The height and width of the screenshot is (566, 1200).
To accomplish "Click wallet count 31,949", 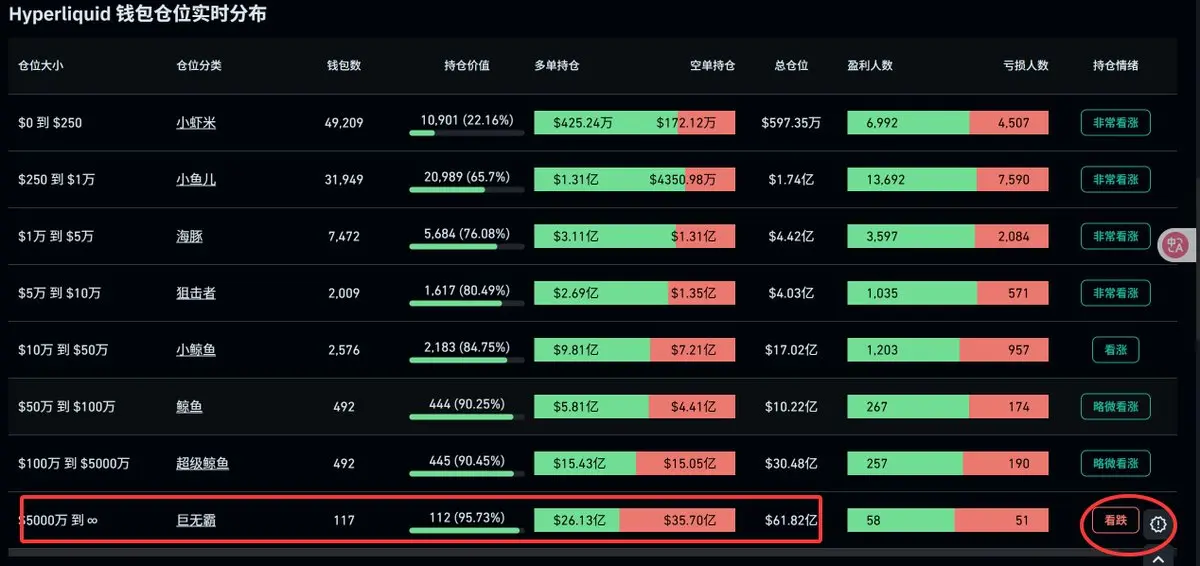I will tap(344, 180).
